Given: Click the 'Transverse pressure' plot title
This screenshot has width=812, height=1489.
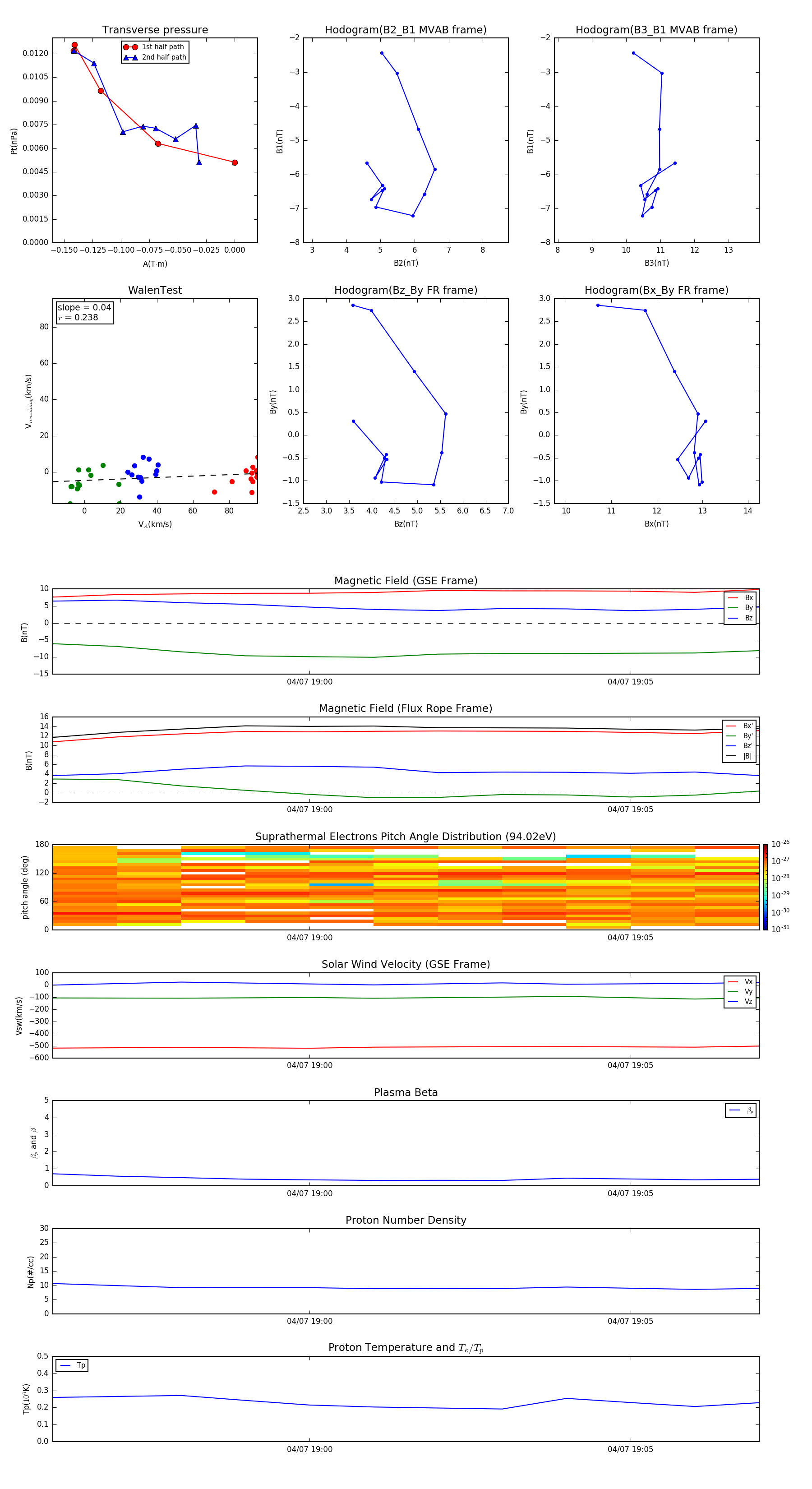Looking at the screenshot, I should tap(155, 30).
